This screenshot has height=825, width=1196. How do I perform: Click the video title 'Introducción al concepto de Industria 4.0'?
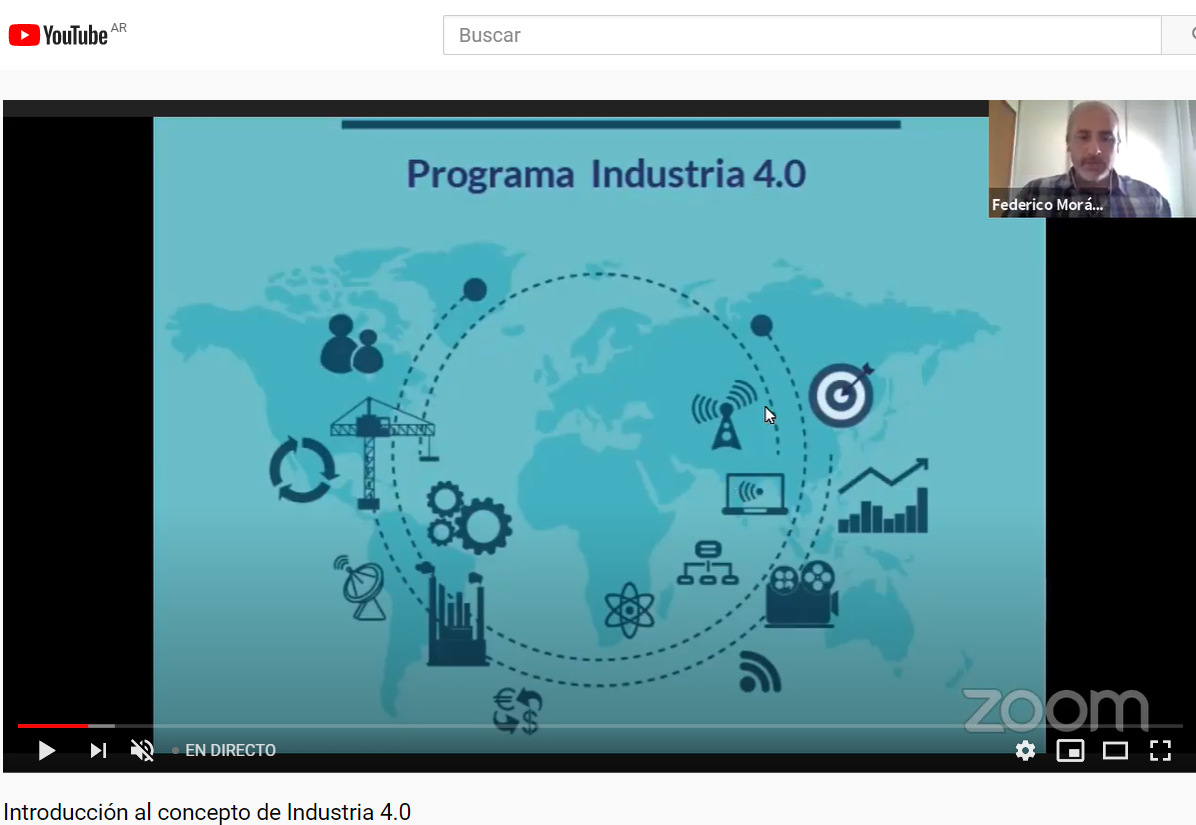[207, 812]
